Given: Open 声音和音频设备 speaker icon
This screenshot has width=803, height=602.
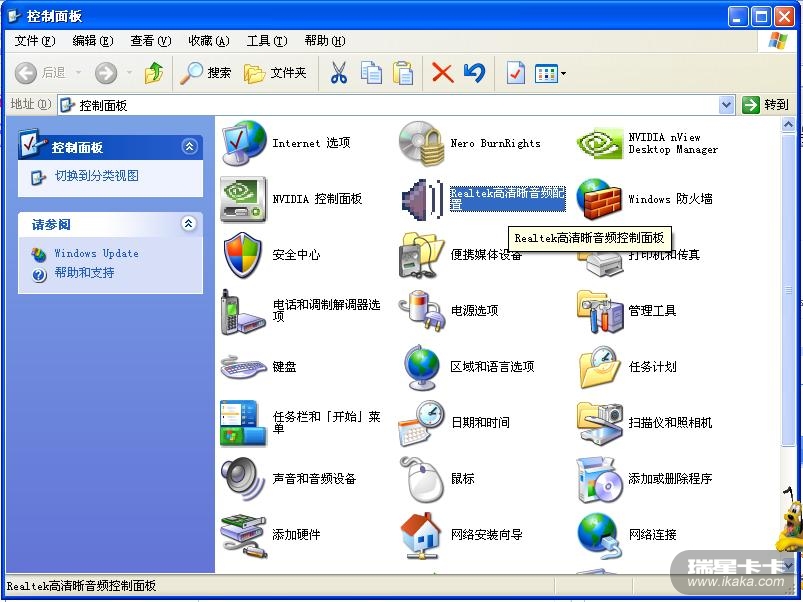Looking at the screenshot, I should point(243,479).
